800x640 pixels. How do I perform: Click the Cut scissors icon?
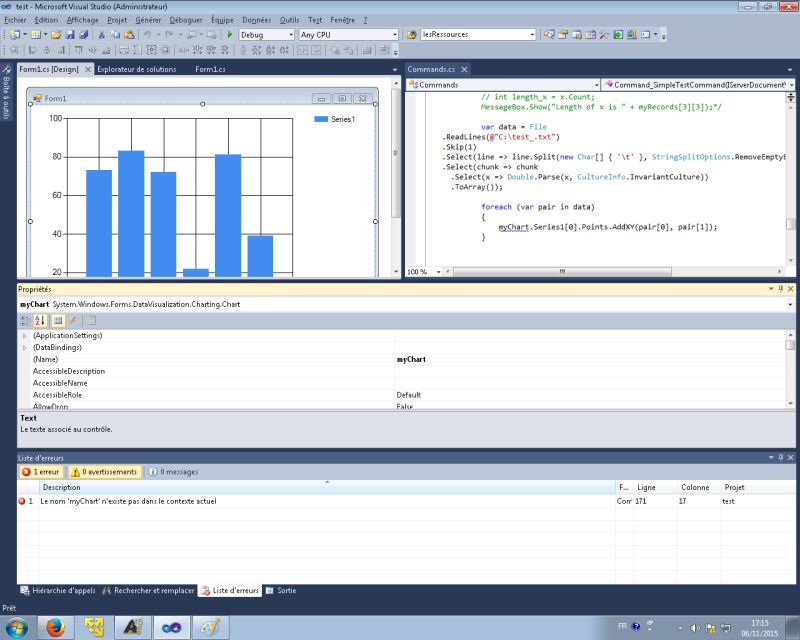tap(102, 34)
